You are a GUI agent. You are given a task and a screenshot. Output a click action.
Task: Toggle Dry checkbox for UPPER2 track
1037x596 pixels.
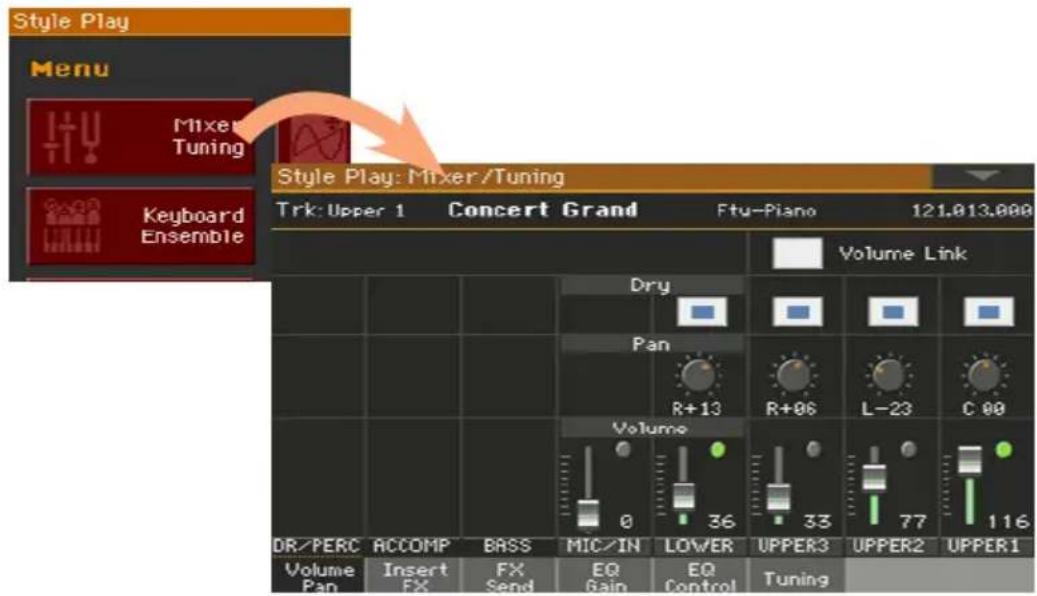(x=893, y=312)
